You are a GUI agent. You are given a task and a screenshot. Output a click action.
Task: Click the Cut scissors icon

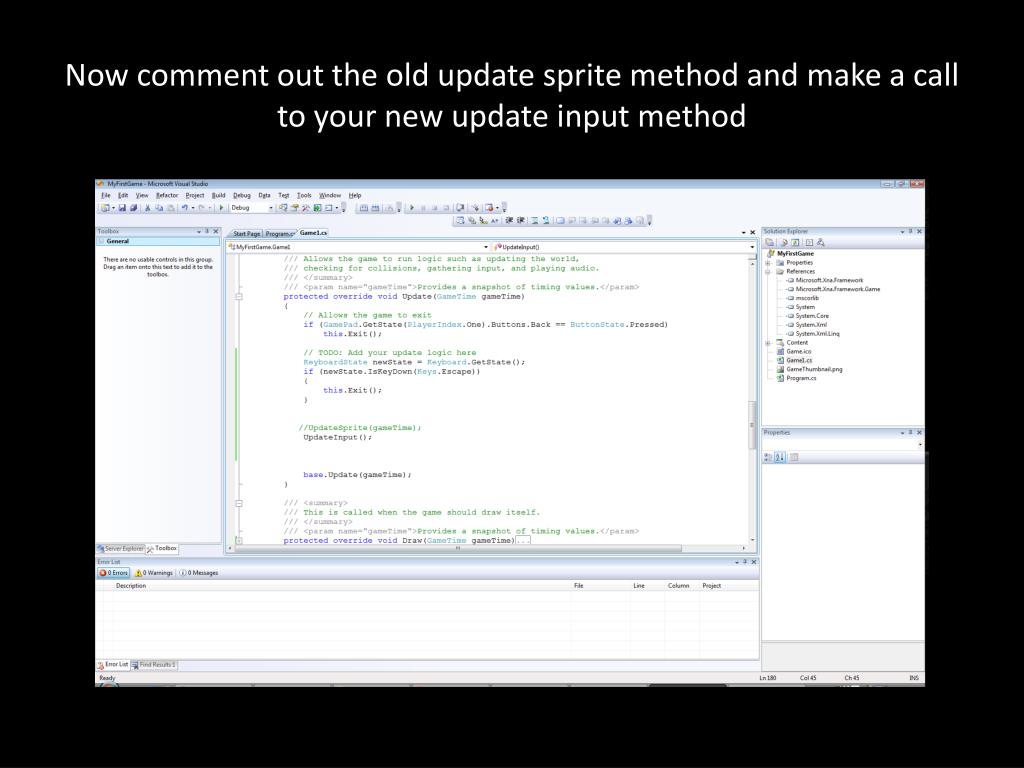click(x=148, y=208)
